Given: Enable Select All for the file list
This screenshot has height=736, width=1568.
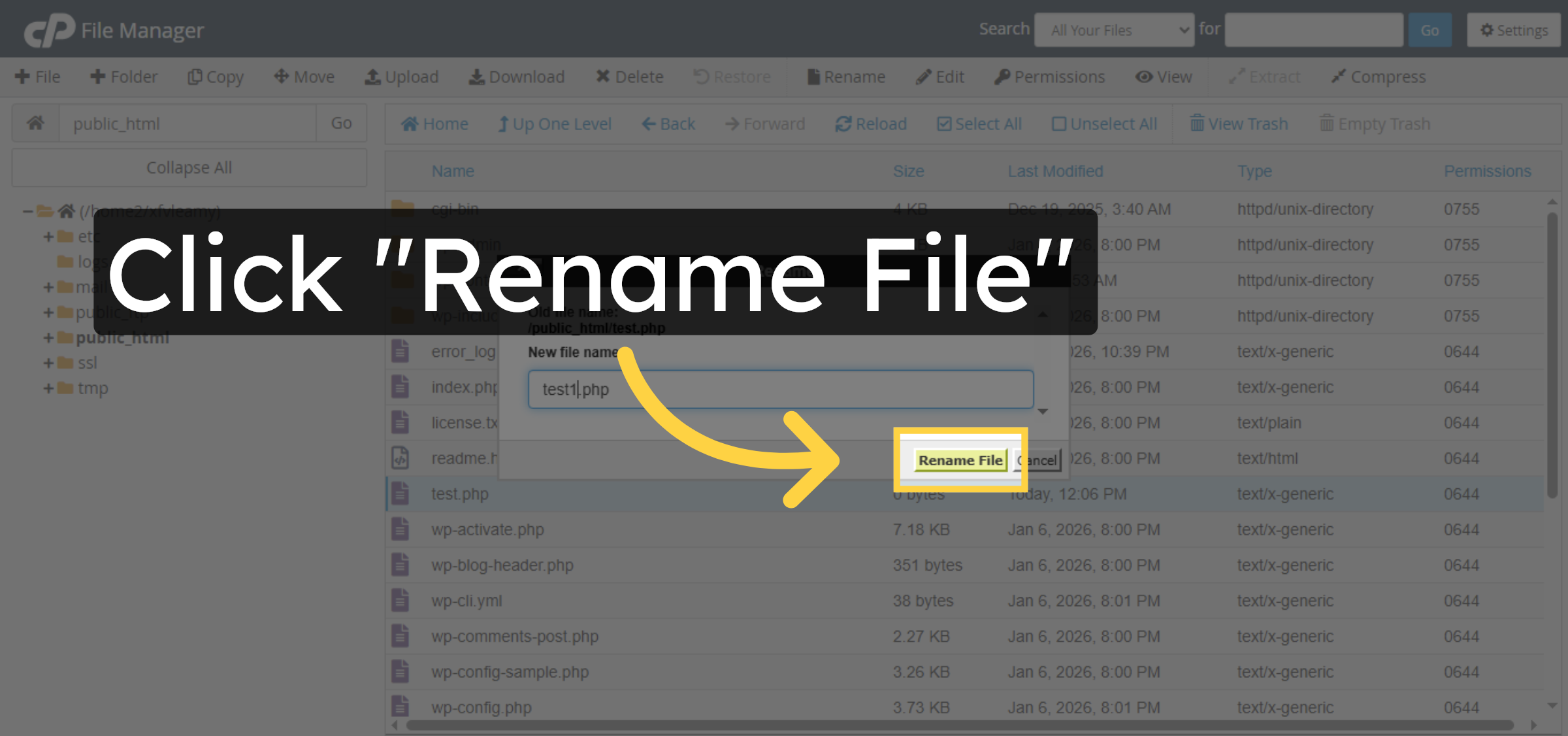Looking at the screenshot, I should coord(979,124).
